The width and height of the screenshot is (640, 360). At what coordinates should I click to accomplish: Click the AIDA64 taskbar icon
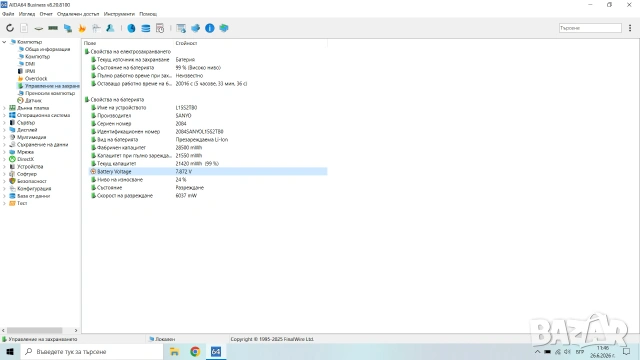click(216, 351)
